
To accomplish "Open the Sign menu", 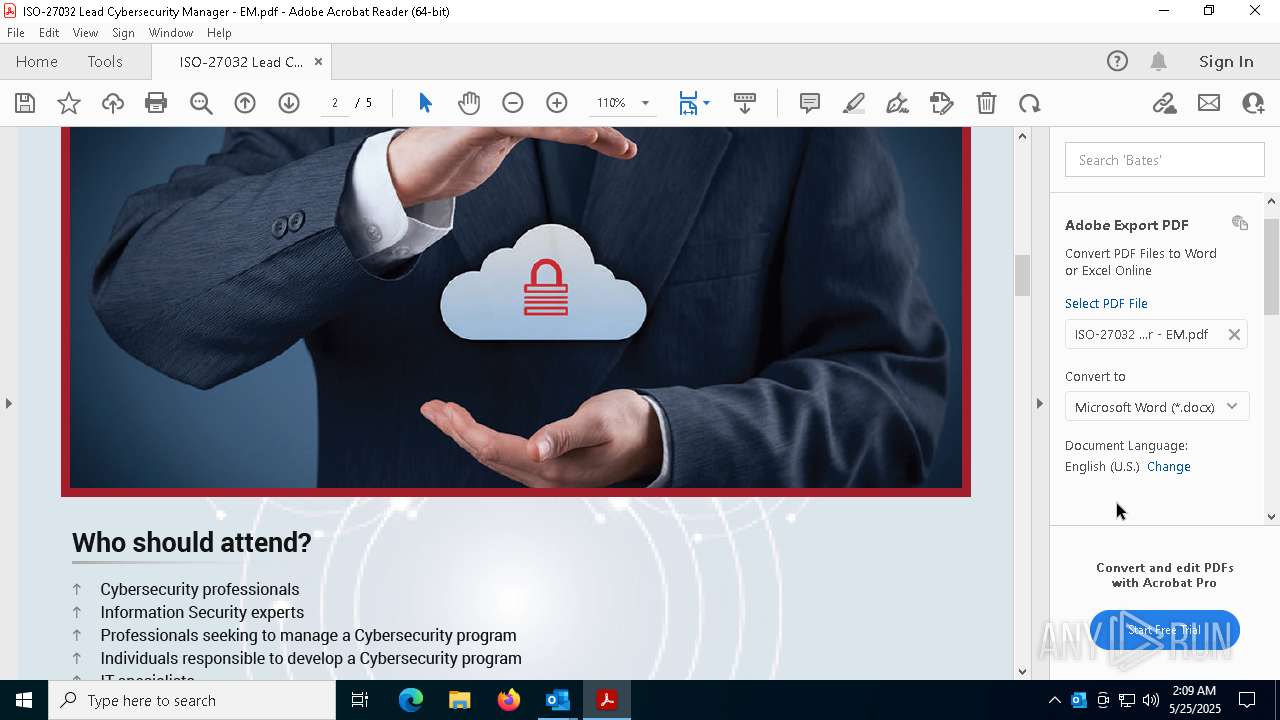I will (x=123, y=33).
